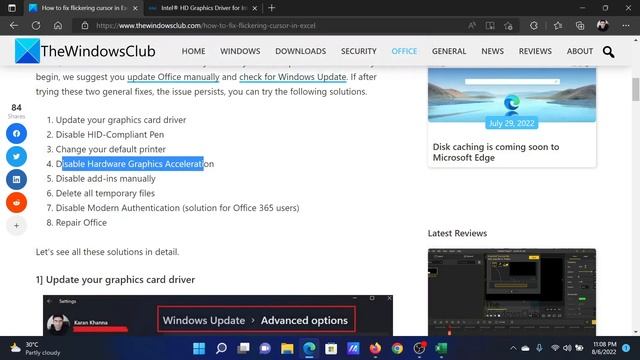
Task: Show hidden system tray icons chevron
Action: [x=513, y=348]
